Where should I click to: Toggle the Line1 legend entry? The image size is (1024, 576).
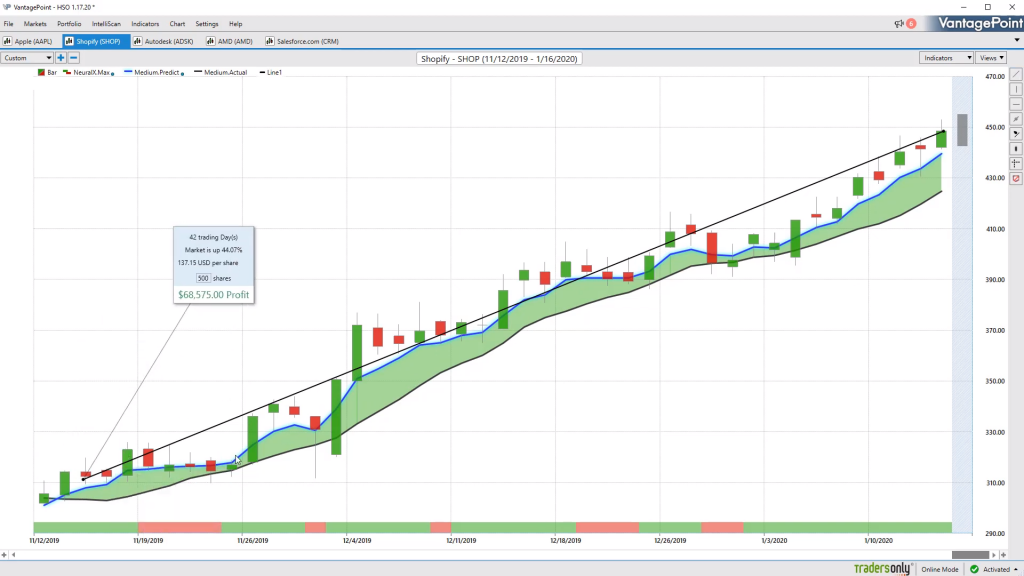point(270,72)
